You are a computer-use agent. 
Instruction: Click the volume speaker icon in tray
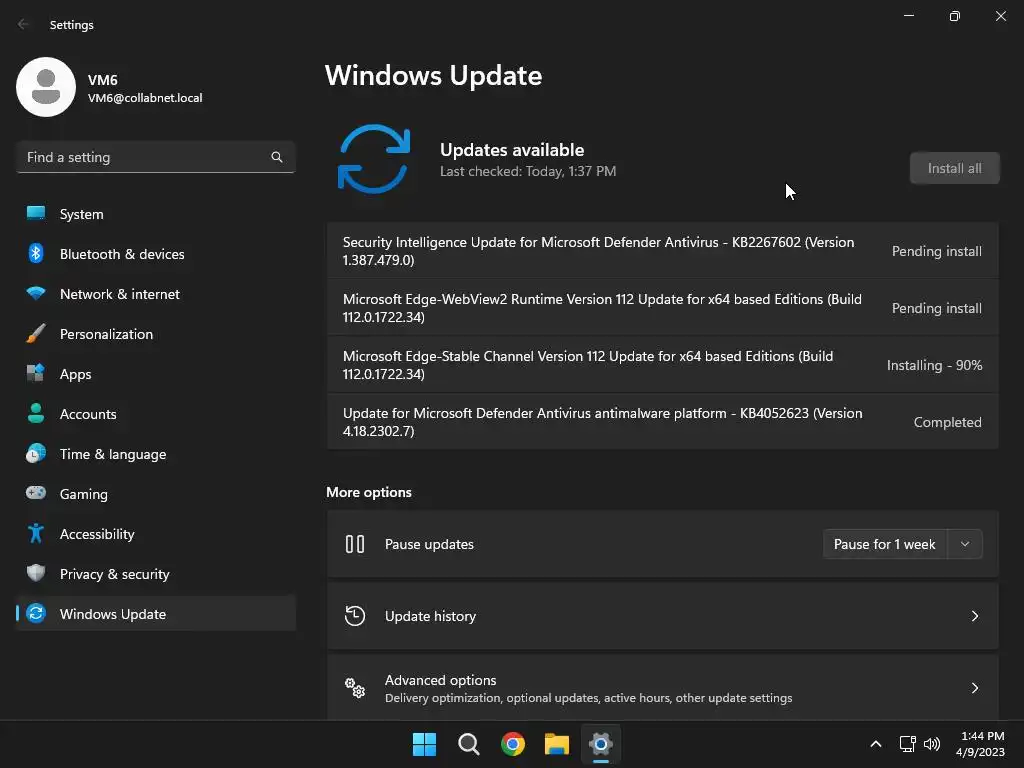pos(932,744)
